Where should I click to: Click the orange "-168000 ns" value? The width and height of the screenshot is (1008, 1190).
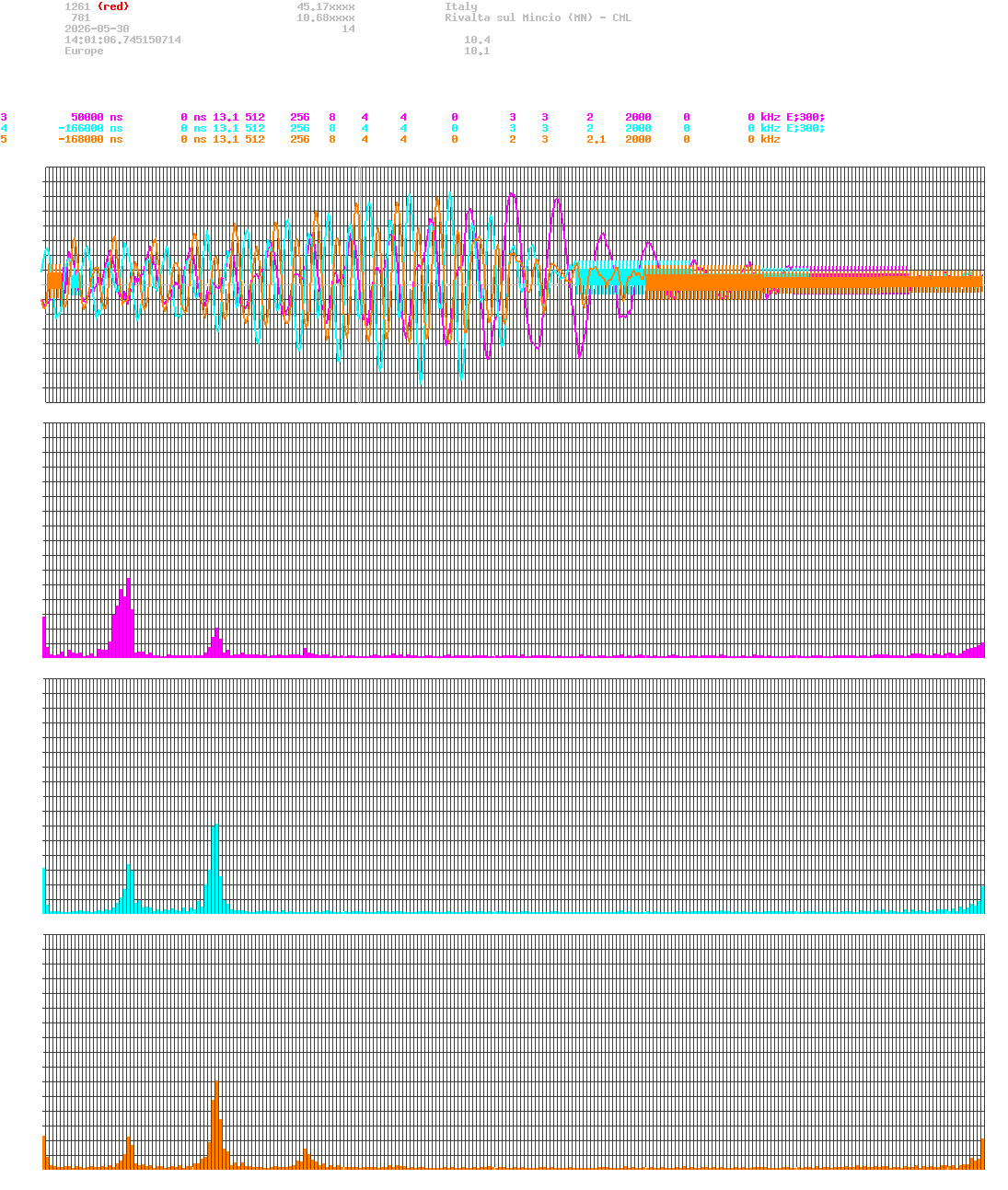coord(90,139)
